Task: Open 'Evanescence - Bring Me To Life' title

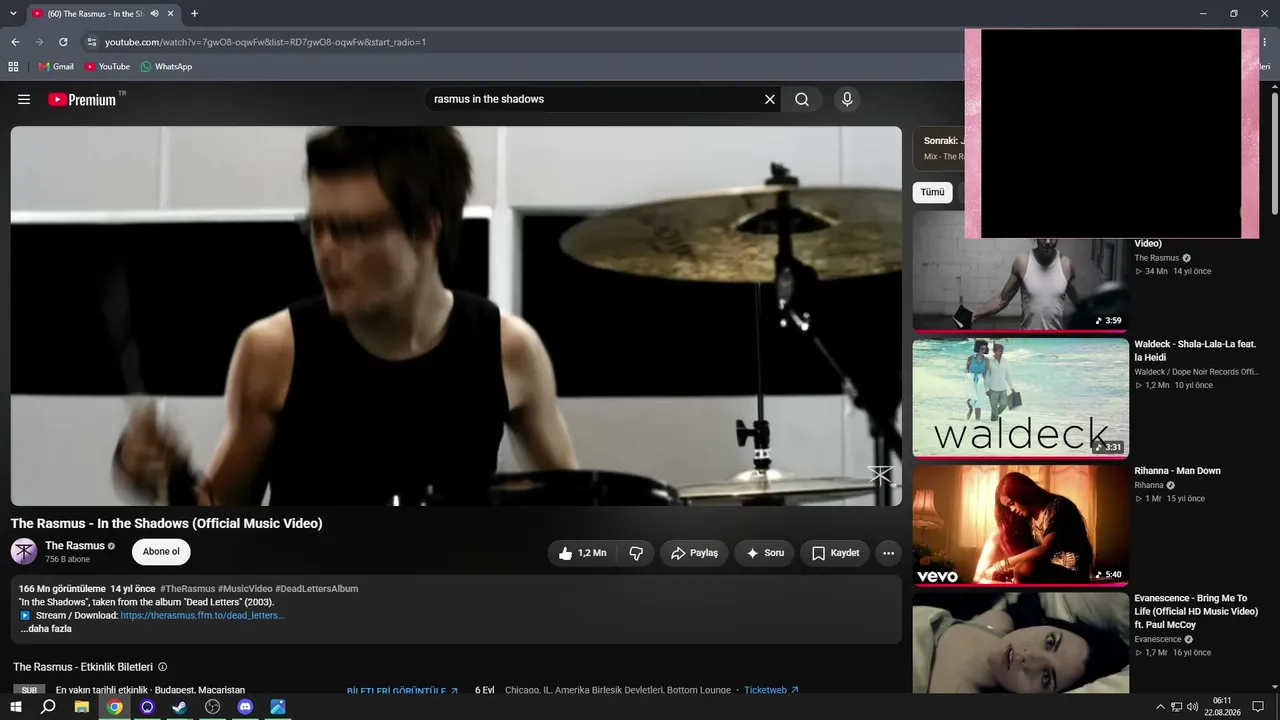Action: [1196, 611]
